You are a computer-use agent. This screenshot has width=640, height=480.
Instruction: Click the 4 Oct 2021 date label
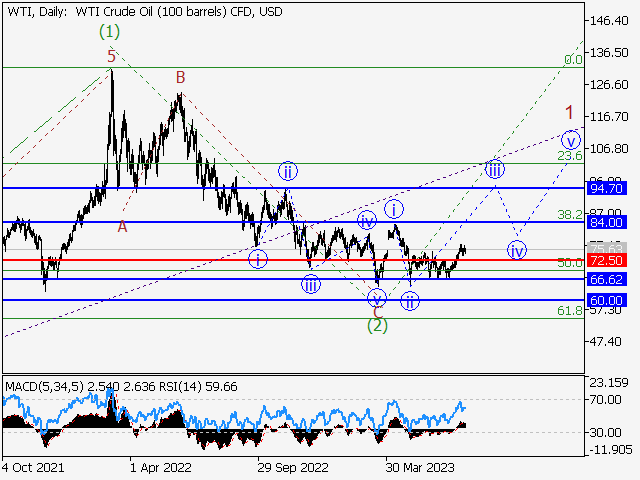click(x=33, y=467)
